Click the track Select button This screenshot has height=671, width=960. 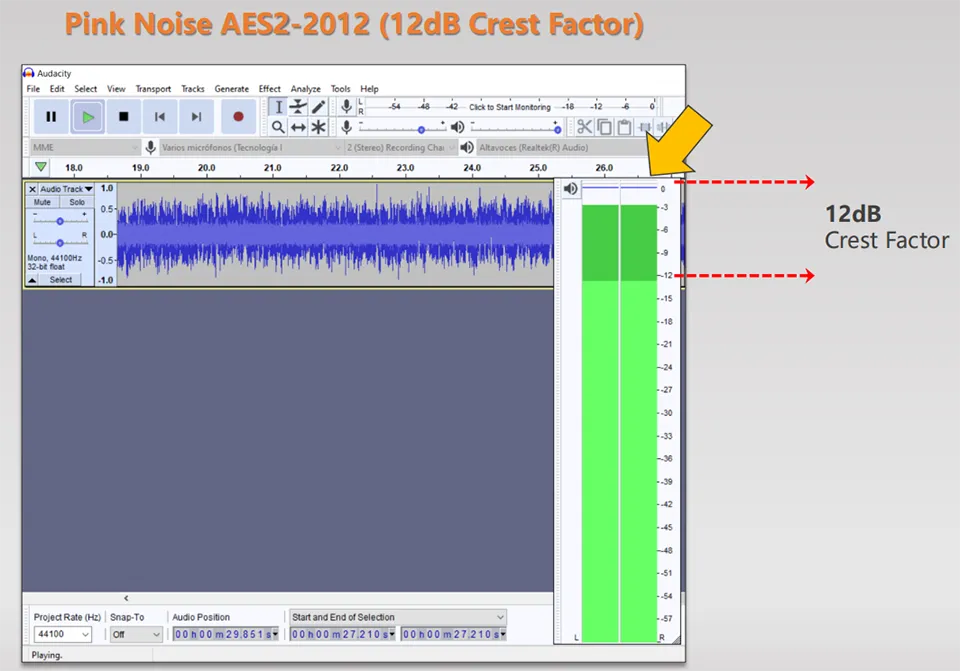(61, 280)
